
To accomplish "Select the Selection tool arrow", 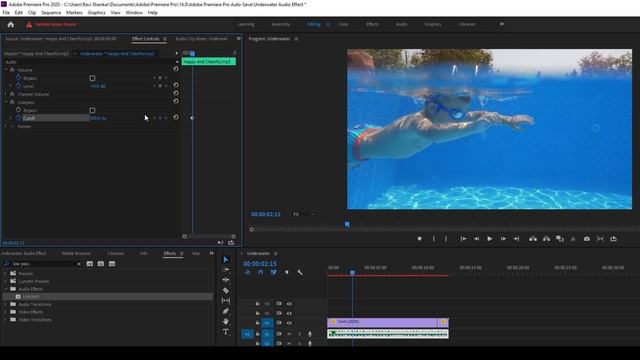I will click(226, 260).
